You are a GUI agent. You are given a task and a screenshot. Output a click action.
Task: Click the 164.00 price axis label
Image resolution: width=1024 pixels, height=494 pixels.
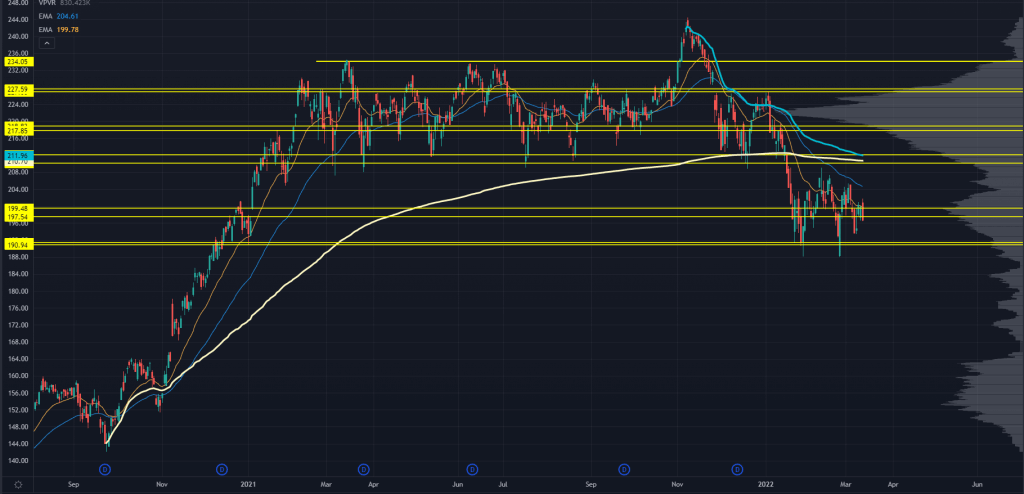click(x=17, y=359)
